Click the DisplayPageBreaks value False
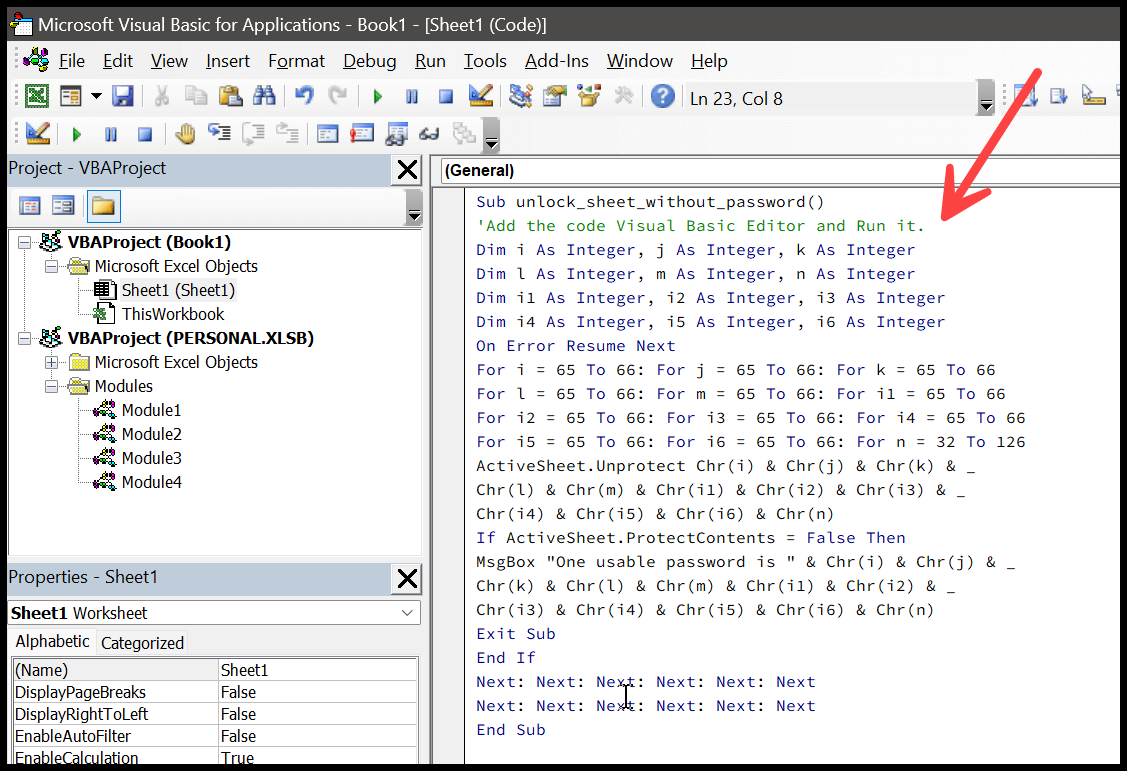This screenshot has width=1127, height=771. pyautogui.click(x=318, y=693)
